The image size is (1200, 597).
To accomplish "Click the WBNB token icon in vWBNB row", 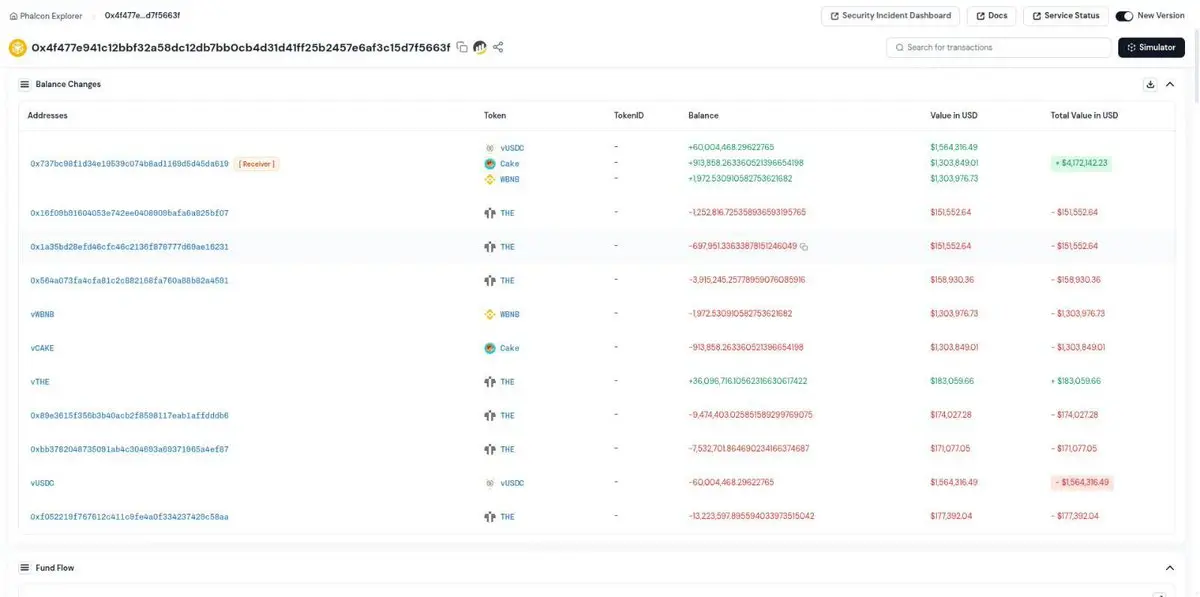I will (490, 314).
